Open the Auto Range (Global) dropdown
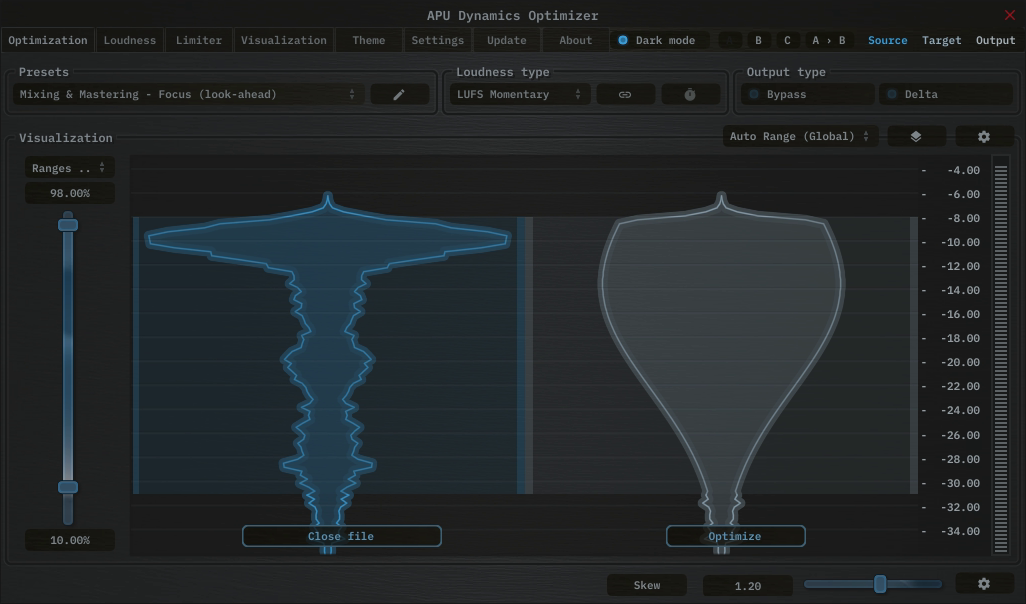Image resolution: width=1026 pixels, height=604 pixels. point(800,136)
